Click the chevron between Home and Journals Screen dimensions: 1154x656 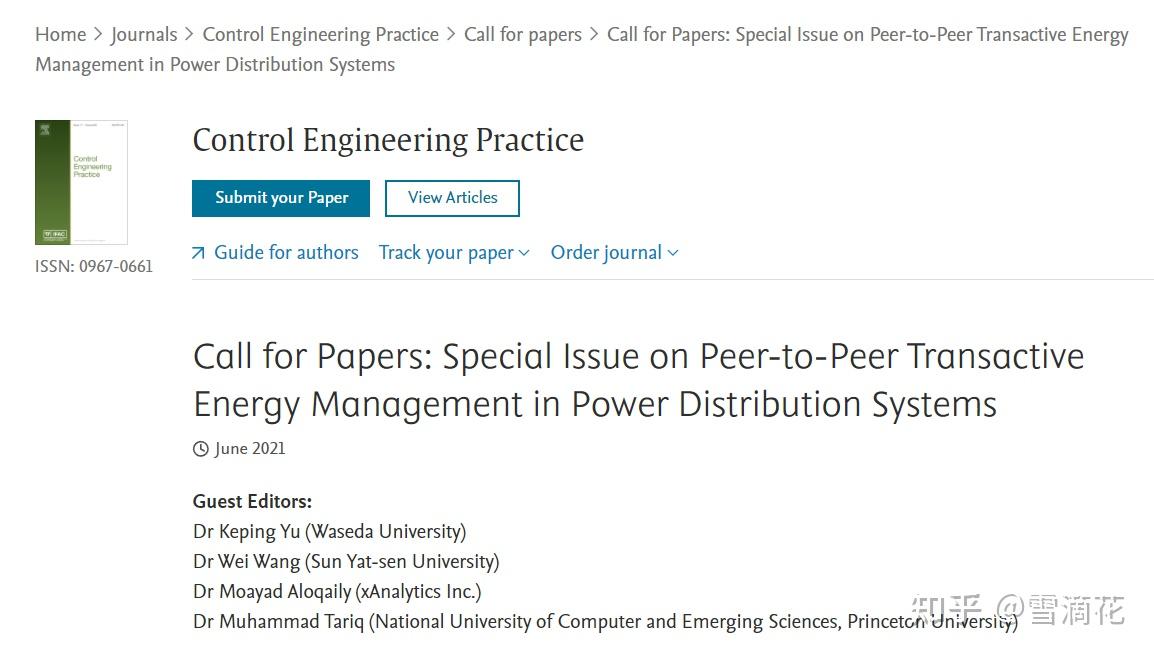(97, 34)
